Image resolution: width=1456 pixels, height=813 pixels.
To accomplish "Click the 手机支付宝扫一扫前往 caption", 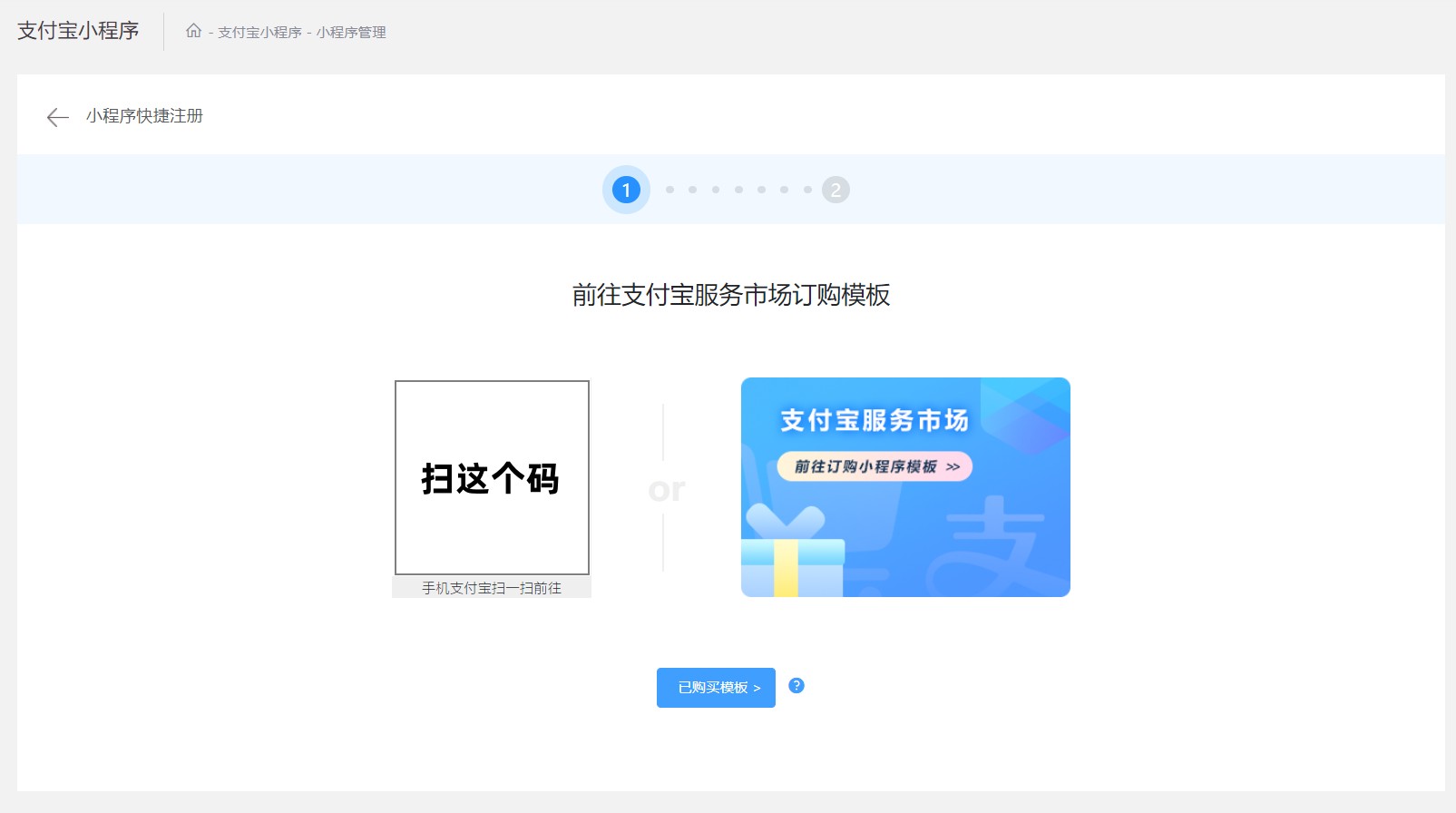I will click(492, 588).
